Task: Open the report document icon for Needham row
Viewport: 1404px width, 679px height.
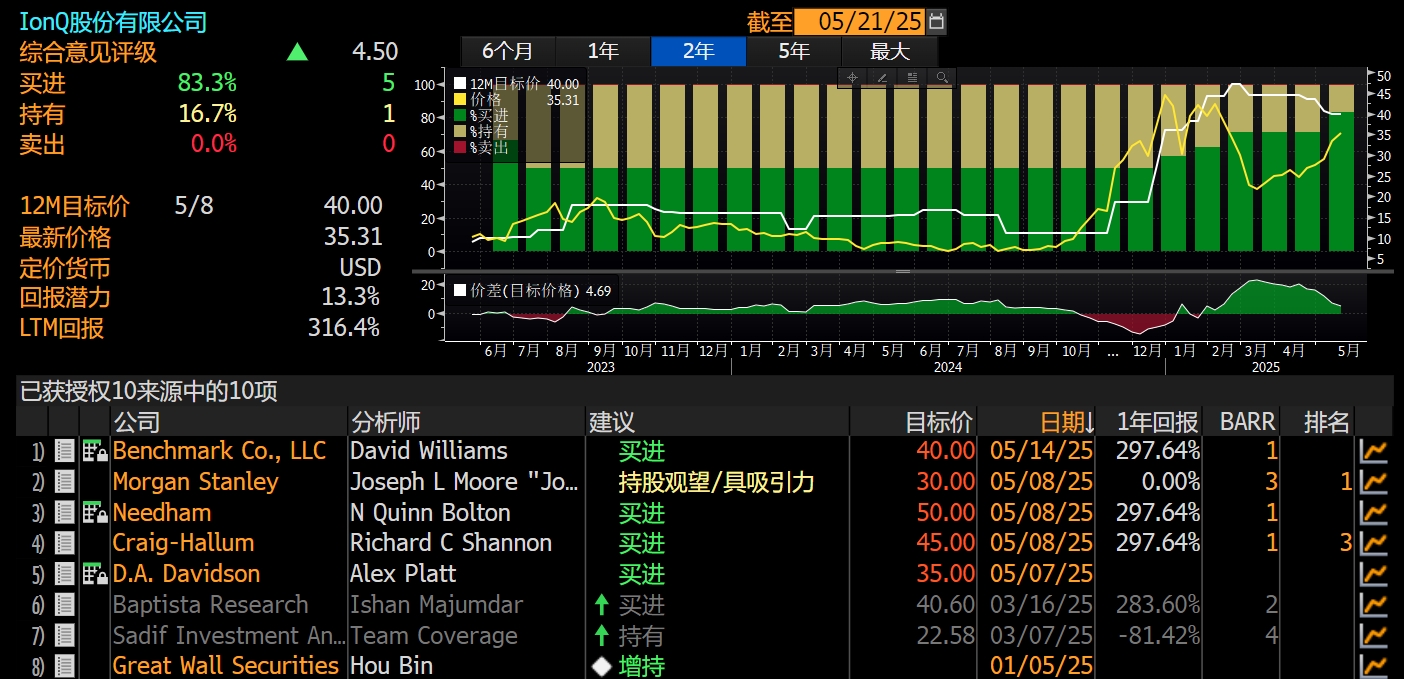Action: [x=64, y=513]
